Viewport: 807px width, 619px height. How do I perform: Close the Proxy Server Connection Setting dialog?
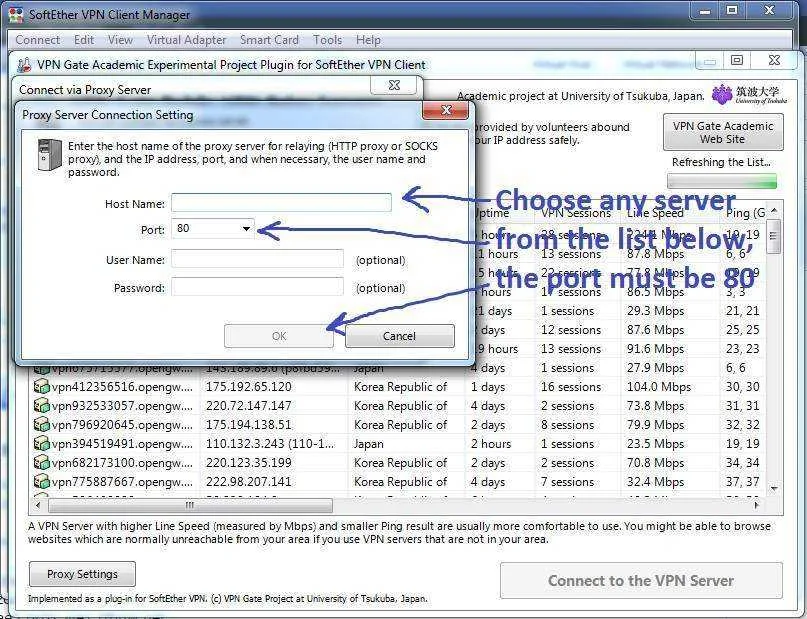[446, 110]
